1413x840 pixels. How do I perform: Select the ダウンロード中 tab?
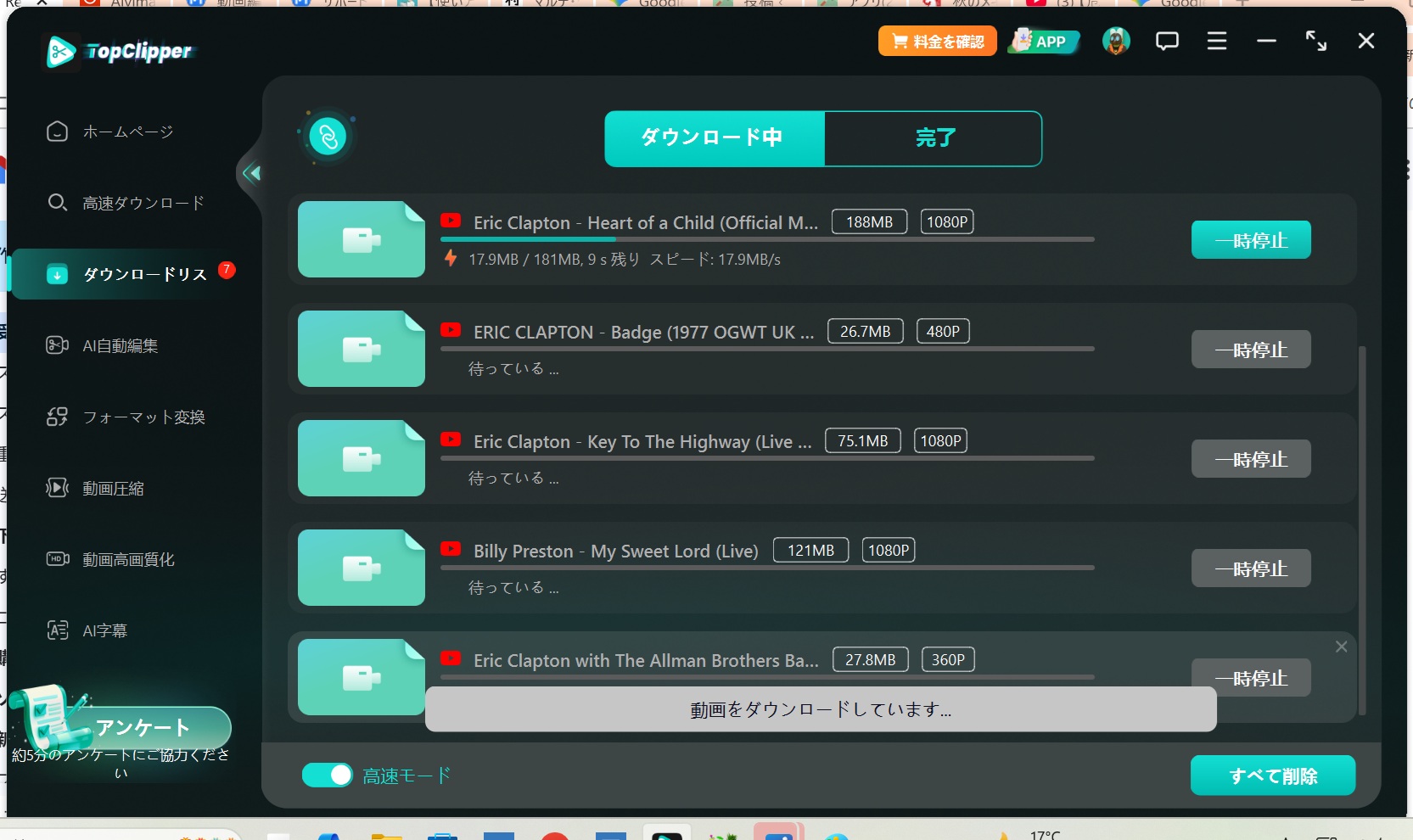click(714, 138)
